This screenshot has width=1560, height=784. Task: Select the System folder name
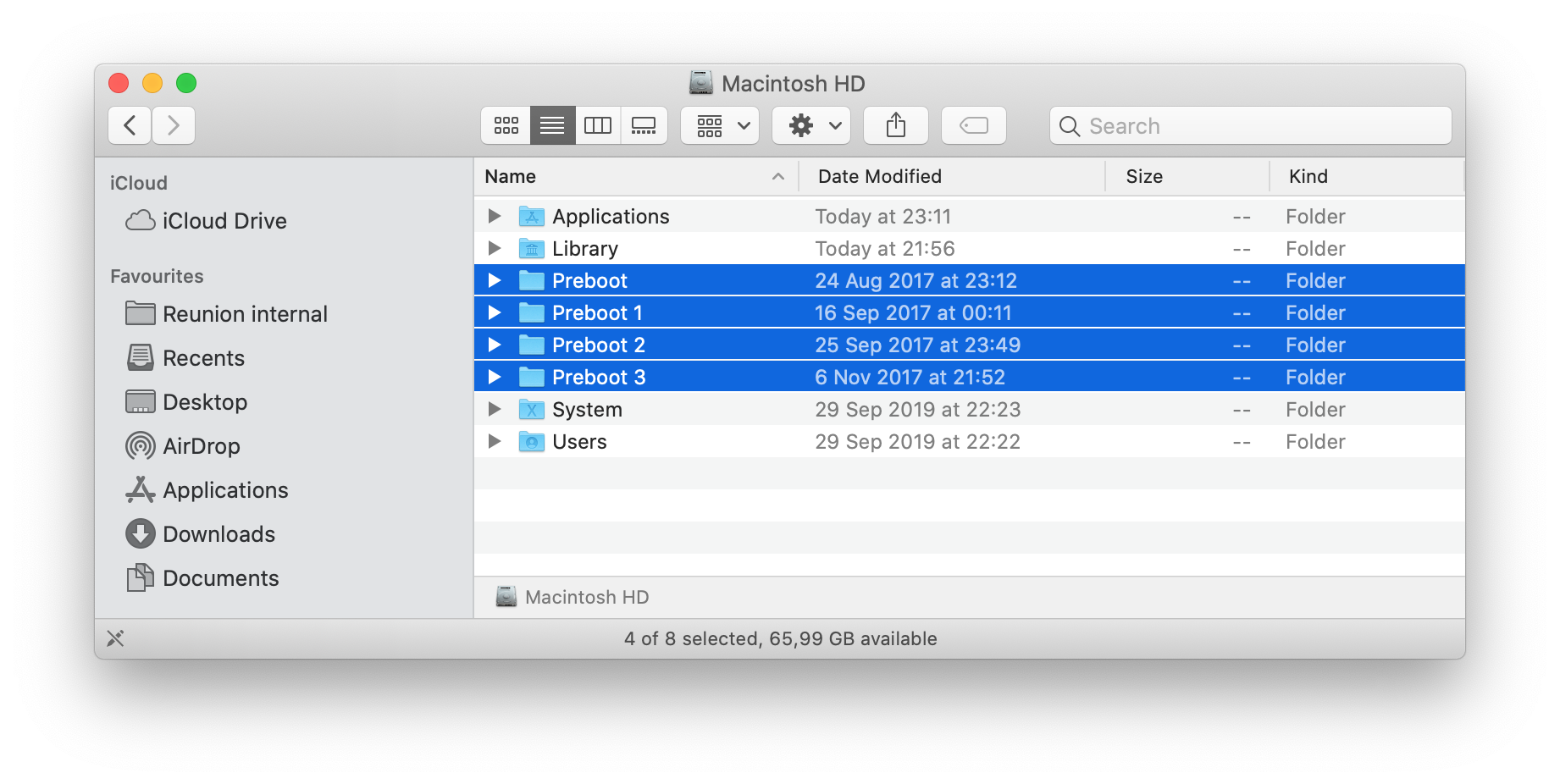(x=587, y=410)
